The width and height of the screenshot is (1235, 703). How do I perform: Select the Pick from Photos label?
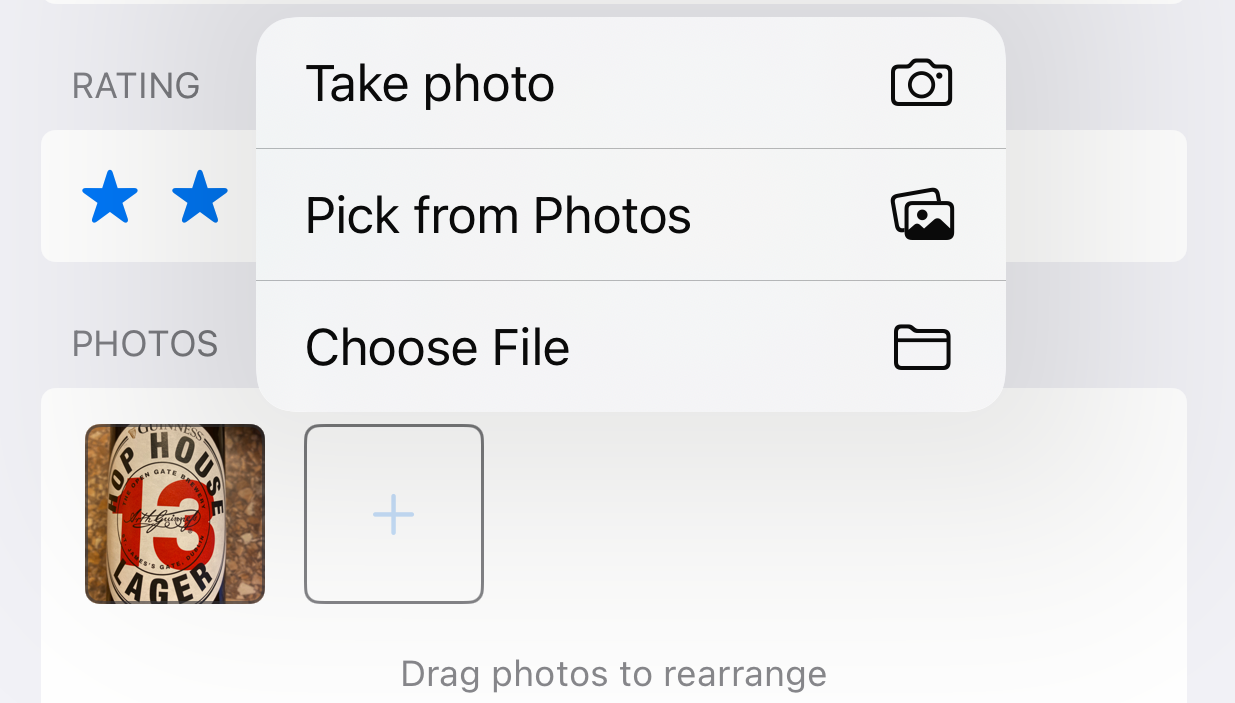point(498,216)
